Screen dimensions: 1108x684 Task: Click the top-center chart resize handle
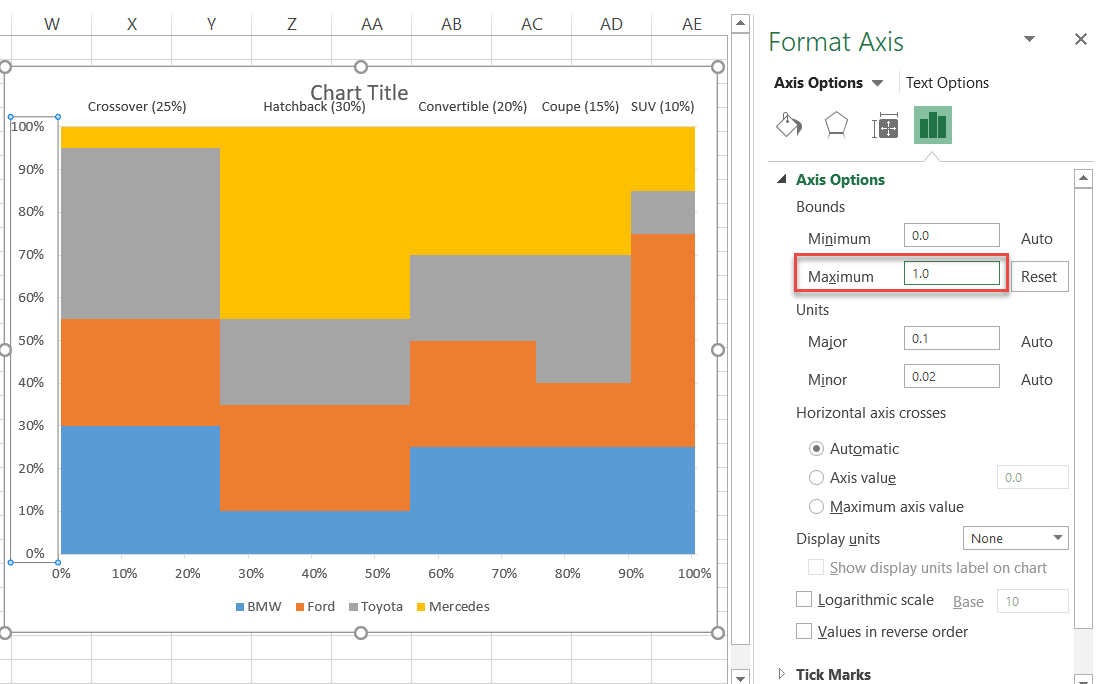click(x=361, y=67)
